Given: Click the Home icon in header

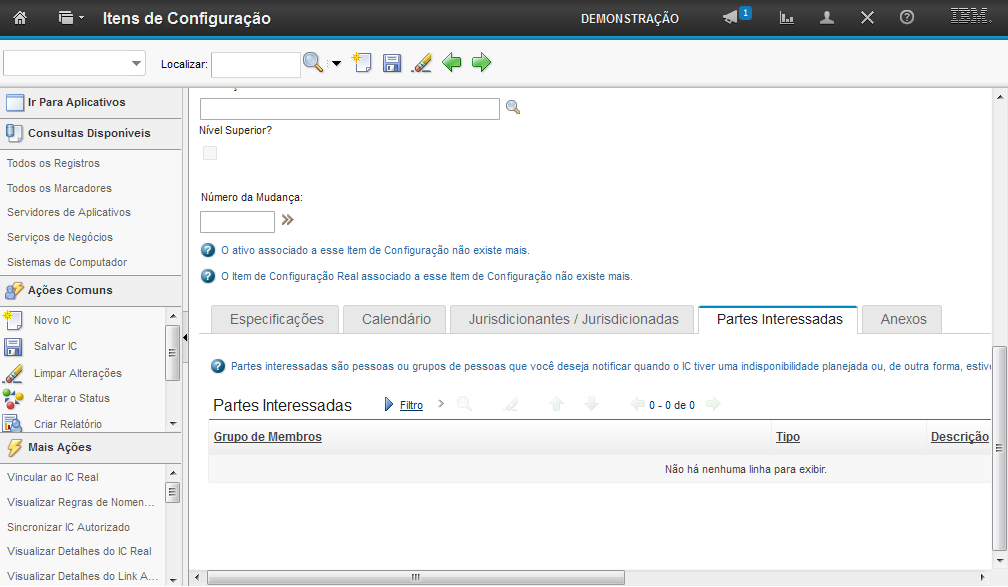Looking at the screenshot, I should click(x=20, y=18).
